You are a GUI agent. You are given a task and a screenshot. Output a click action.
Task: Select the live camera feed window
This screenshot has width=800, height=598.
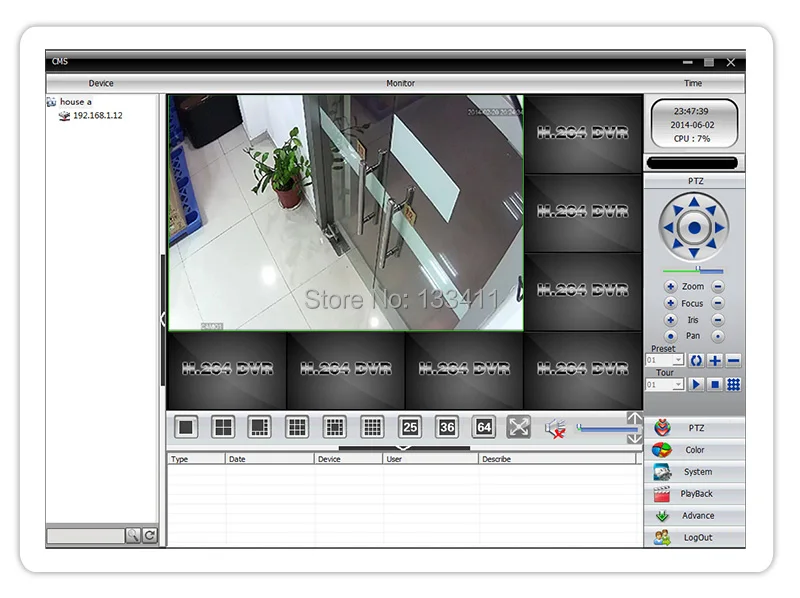coord(346,213)
